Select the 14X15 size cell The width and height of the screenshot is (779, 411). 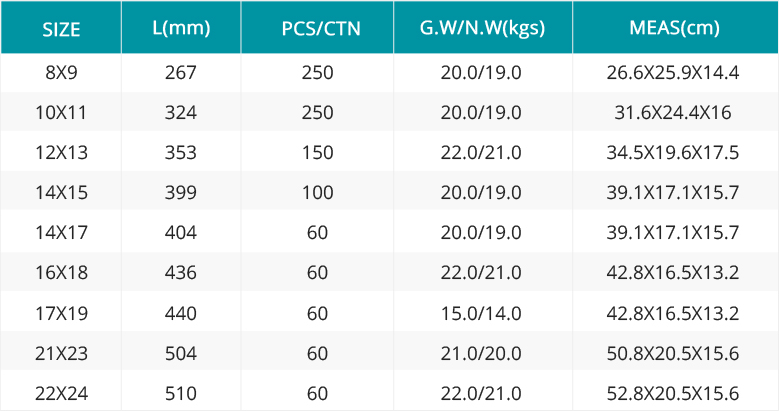(61, 192)
